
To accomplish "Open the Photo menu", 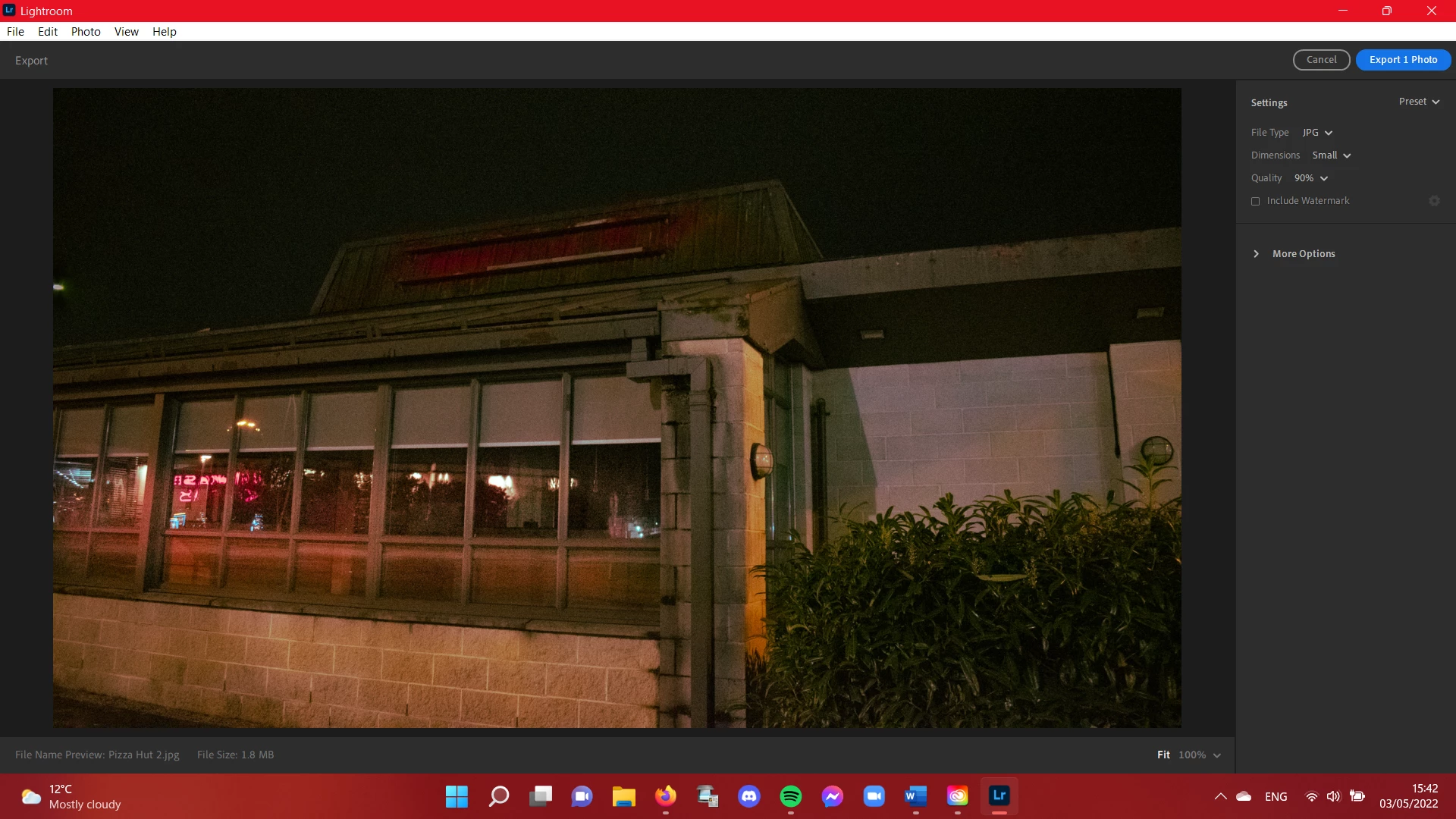I will 86,32.
